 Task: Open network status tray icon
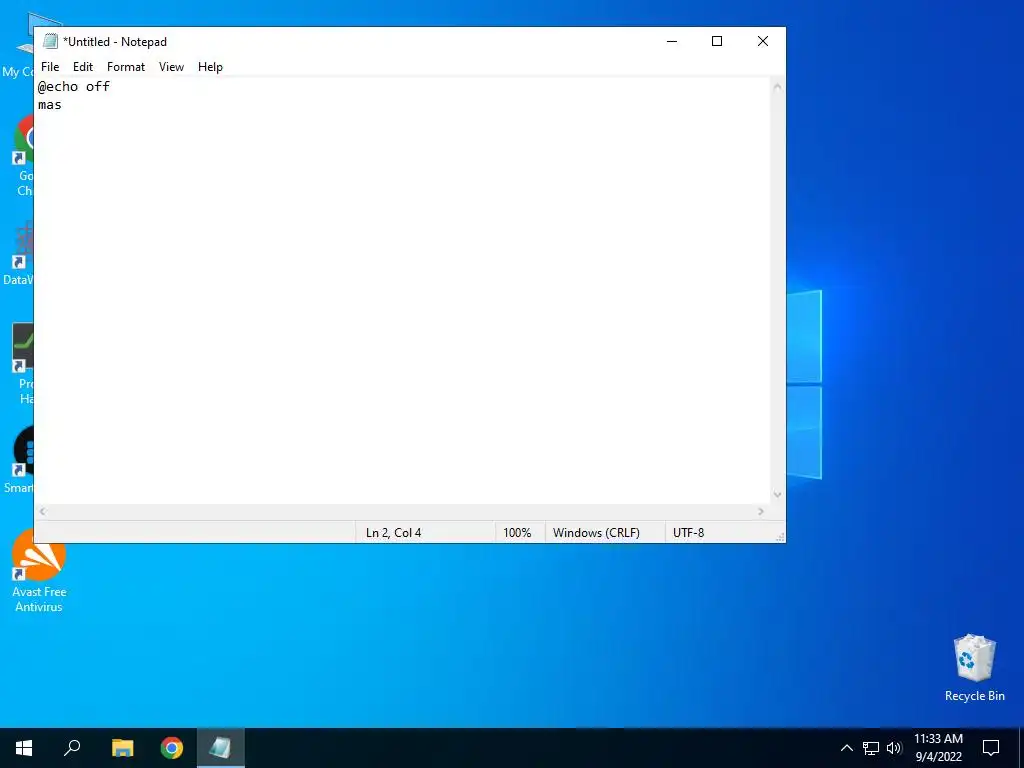click(871, 748)
